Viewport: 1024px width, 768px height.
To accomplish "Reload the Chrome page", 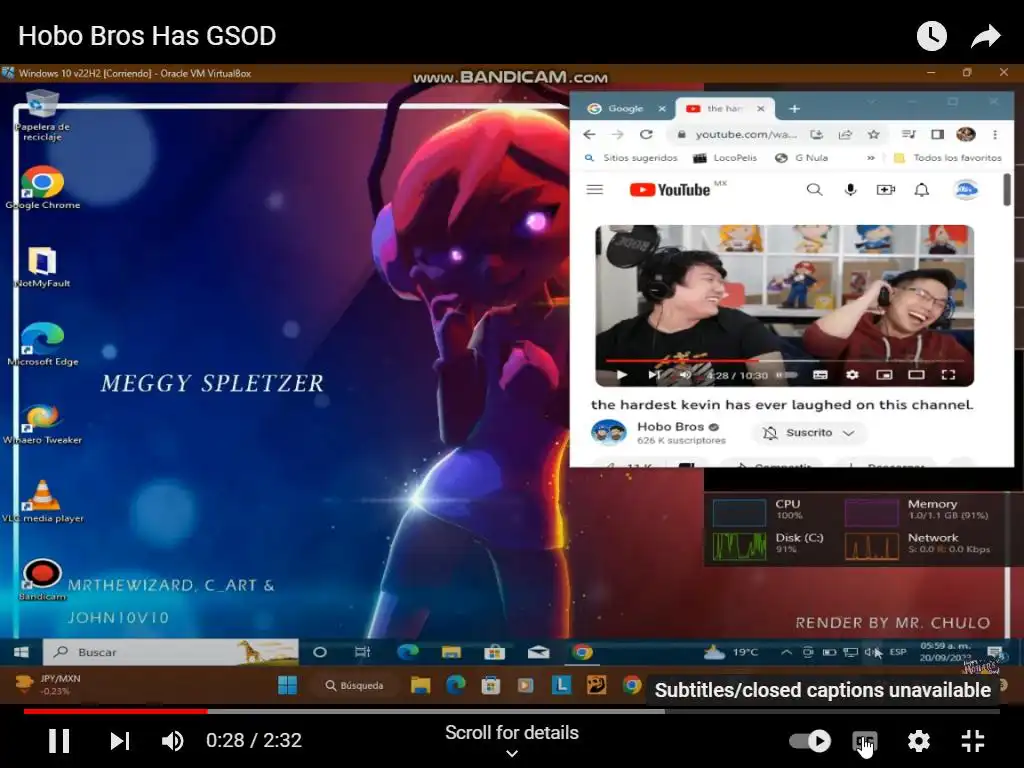I will [x=646, y=135].
